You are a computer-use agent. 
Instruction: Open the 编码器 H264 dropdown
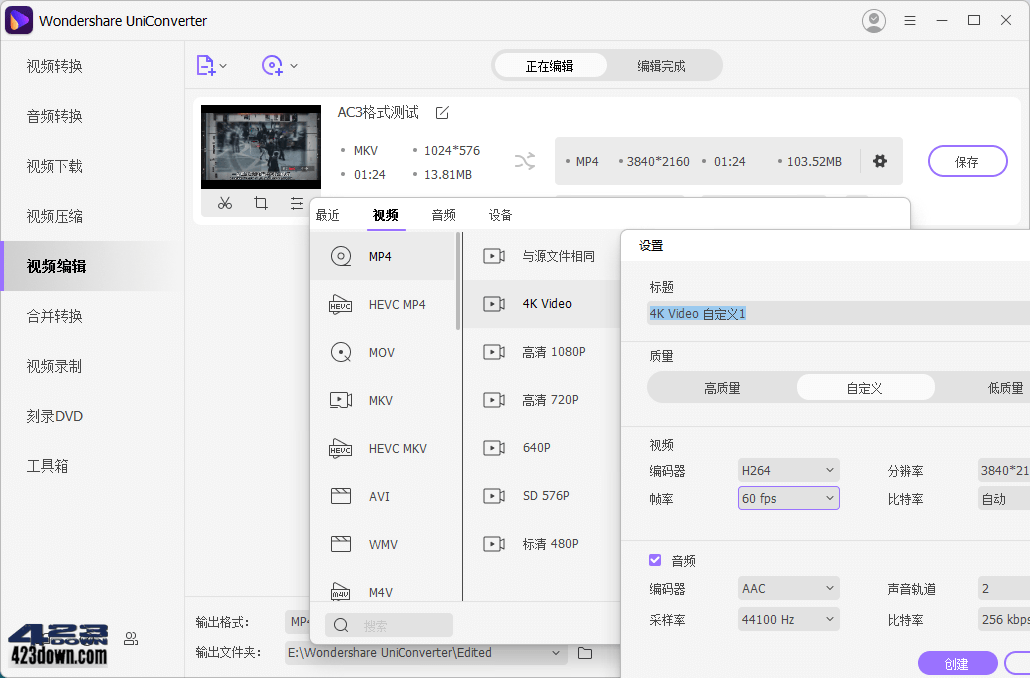(x=788, y=469)
